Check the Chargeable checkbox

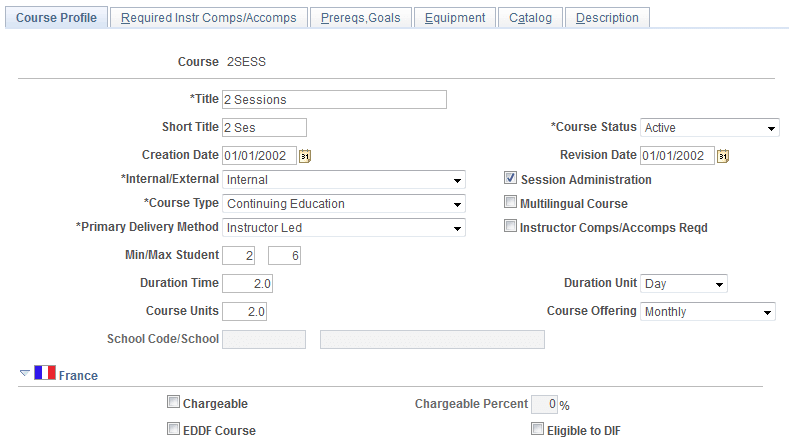[173, 402]
